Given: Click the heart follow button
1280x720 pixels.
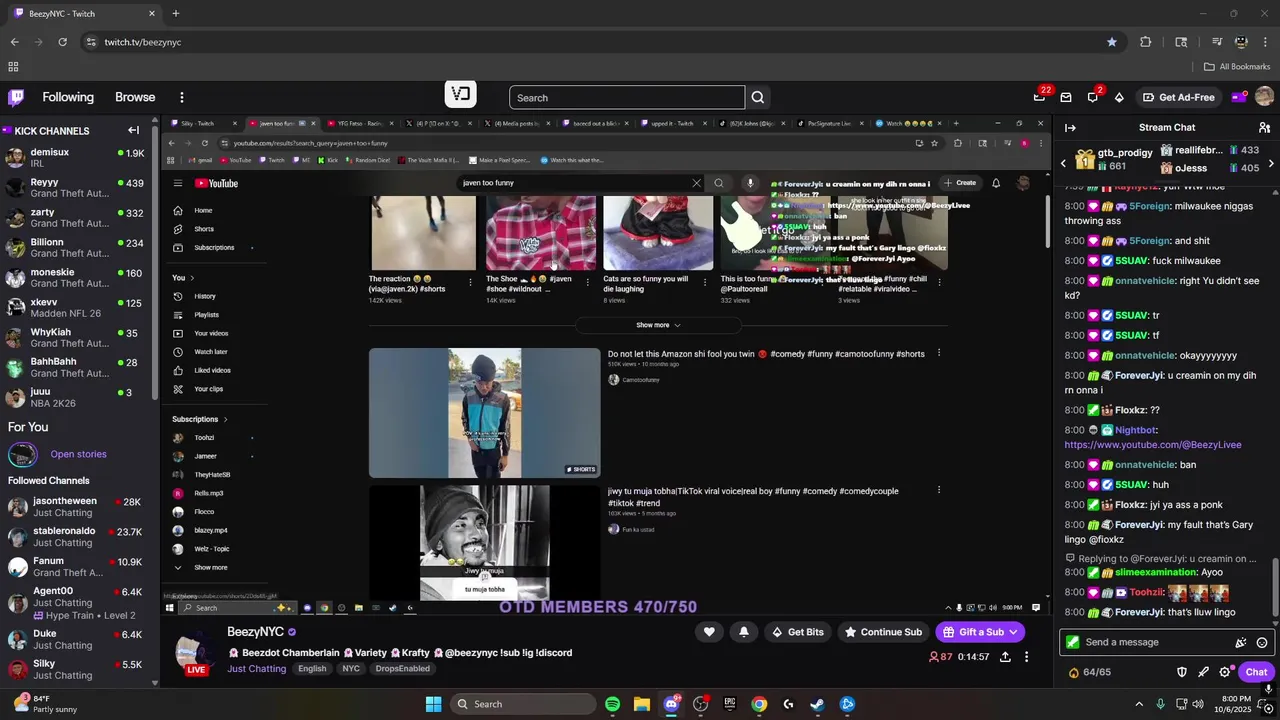Looking at the screenshot, I should [709, 632].
